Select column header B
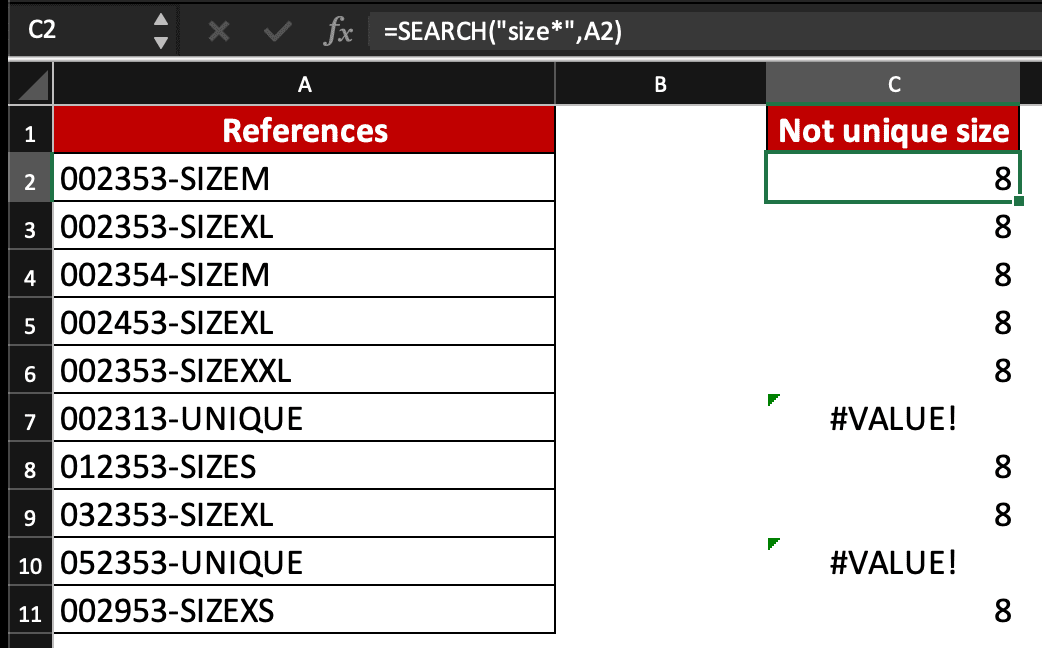Screen dimensions: 1042x648 coord(660,84)
